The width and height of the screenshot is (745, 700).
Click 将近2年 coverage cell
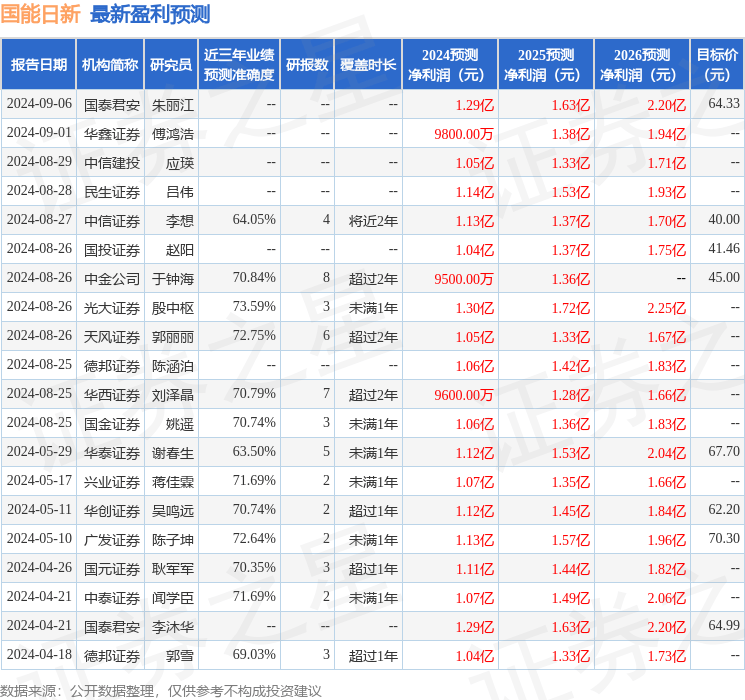[373, 221]
